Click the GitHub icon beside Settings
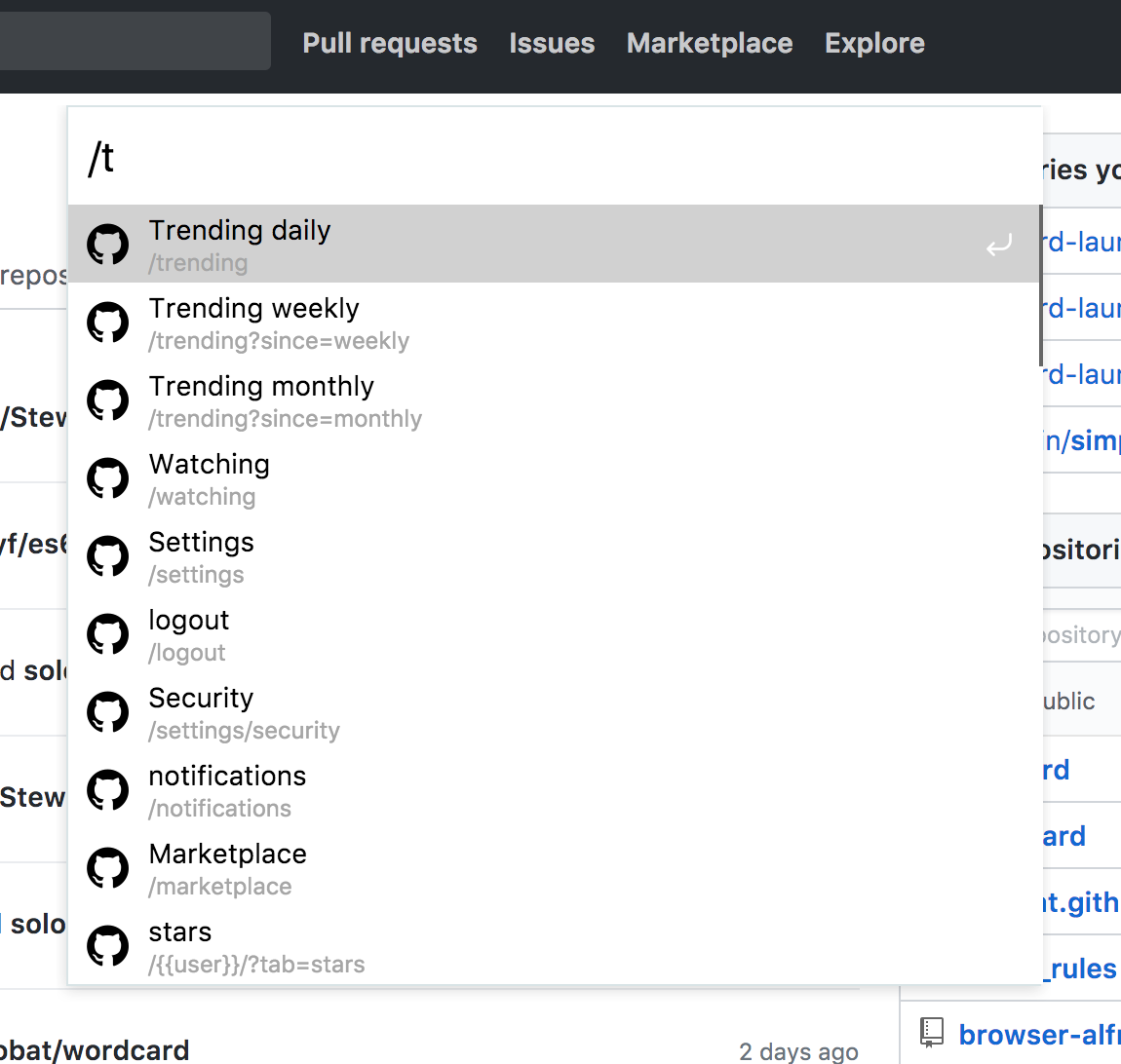 (108, 556)
